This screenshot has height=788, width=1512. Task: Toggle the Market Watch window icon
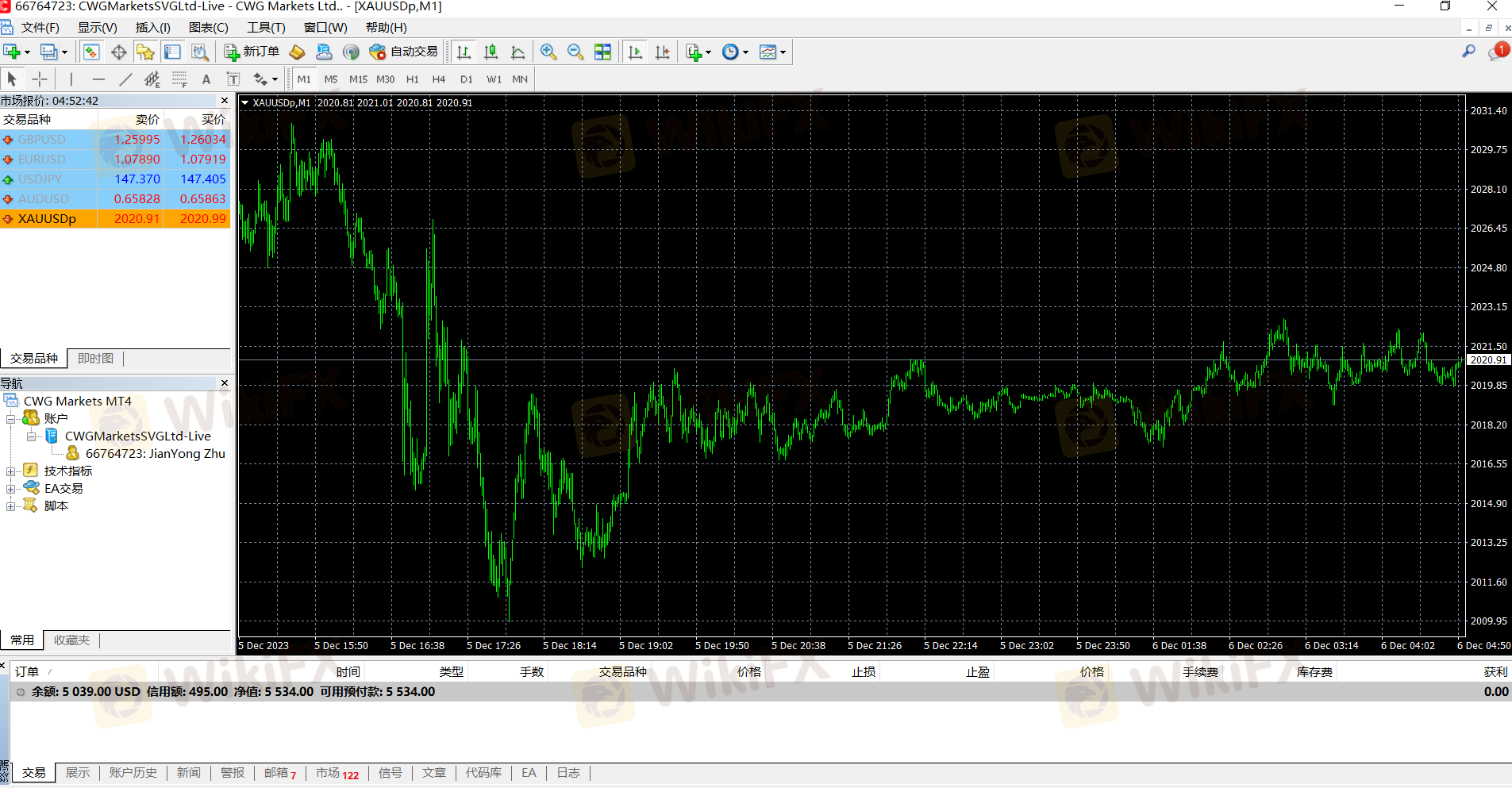[91, 52]
